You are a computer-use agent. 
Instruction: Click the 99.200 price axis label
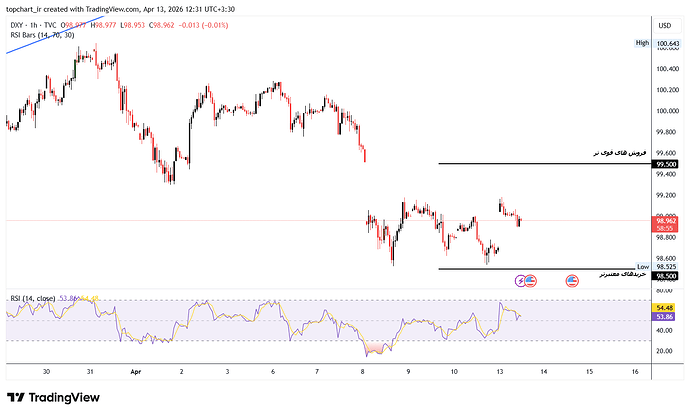tap(666, 195)
